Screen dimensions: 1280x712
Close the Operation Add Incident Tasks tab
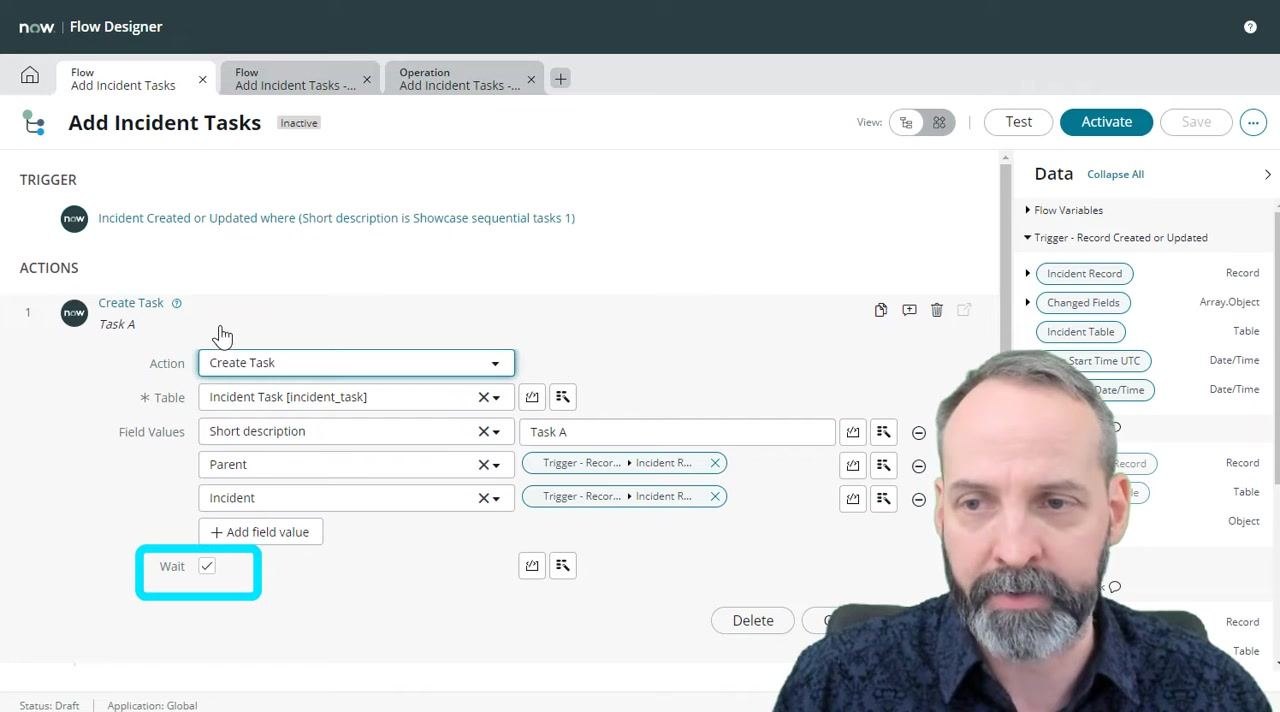(x=531, y=79)
